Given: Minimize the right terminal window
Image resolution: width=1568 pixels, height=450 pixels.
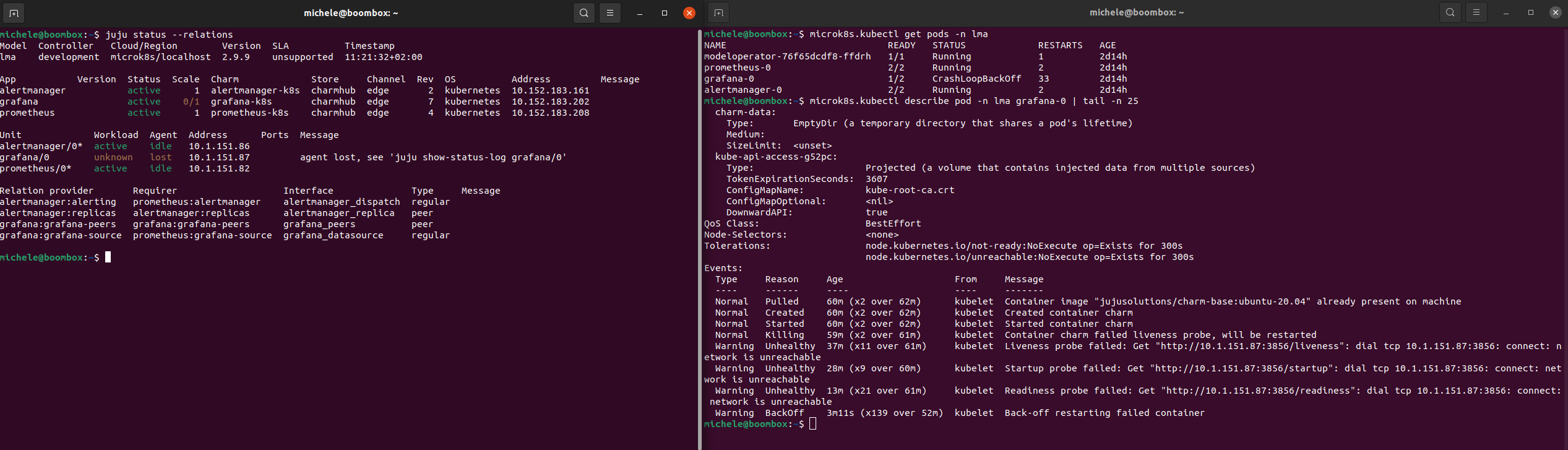Looking at the screenshot, I should (1506, 13).
